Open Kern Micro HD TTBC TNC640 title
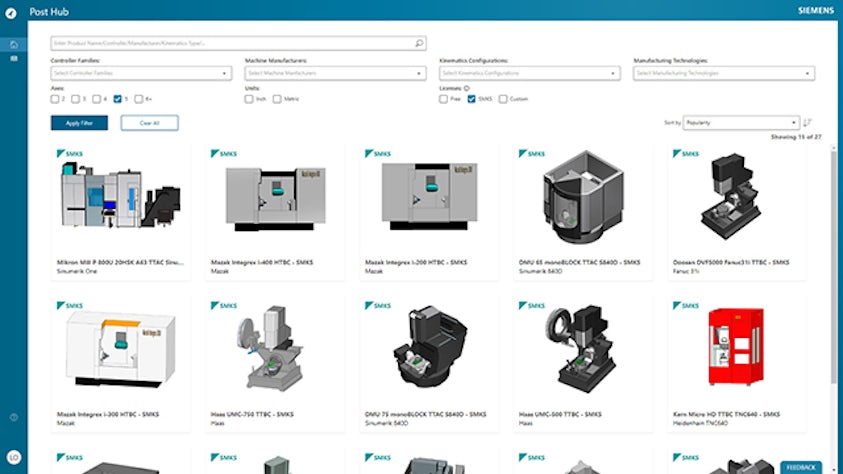The image size is (843, 474). (x=726, y=414)
